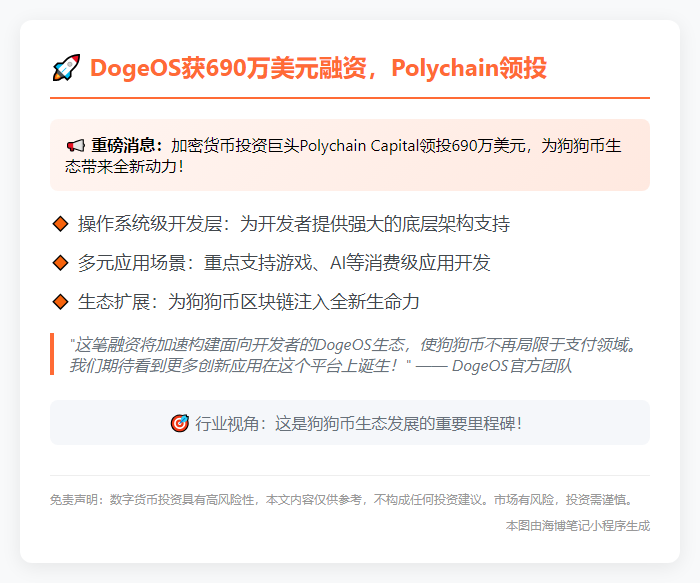Click the megaphone icon beside 重磅消息

pos(75,146)
